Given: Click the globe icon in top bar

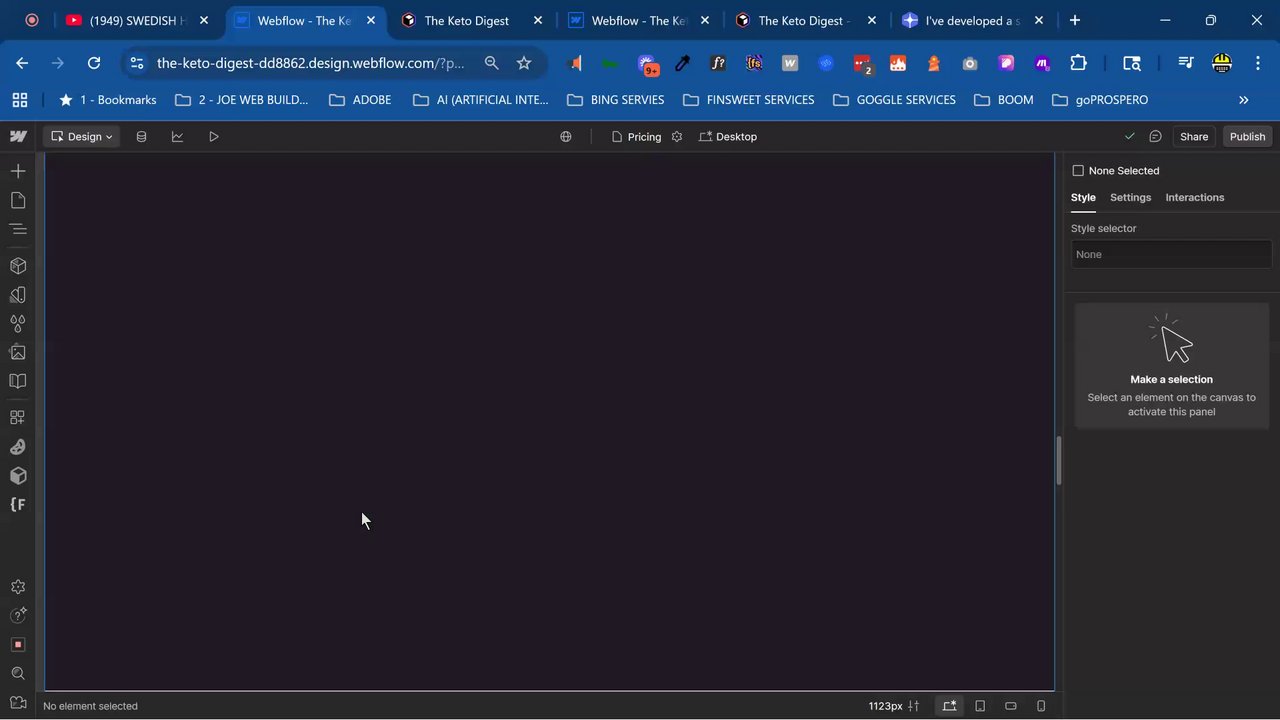Looking at the screenshot, I should (x=566, y=136).
